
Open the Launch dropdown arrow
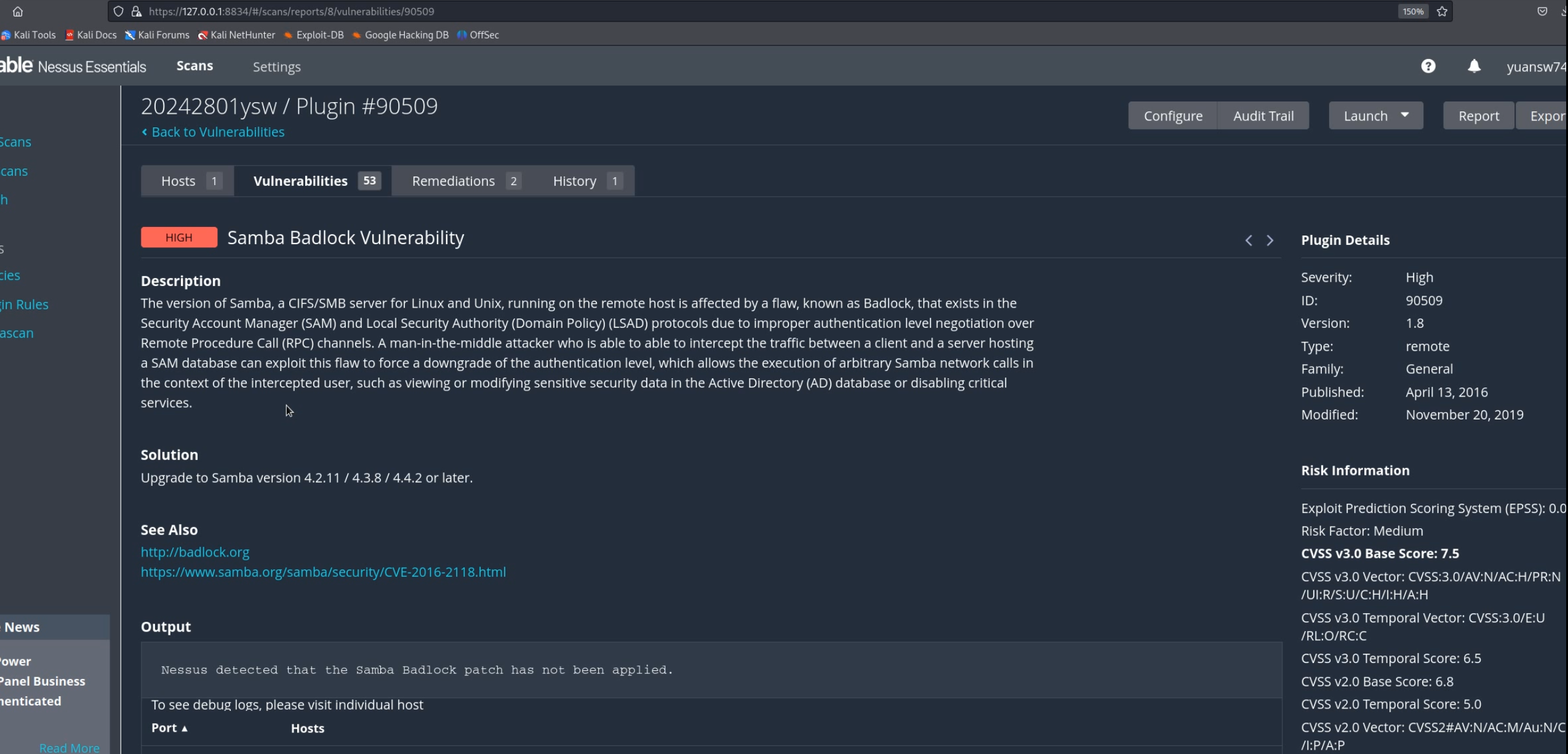(1405, 116)
